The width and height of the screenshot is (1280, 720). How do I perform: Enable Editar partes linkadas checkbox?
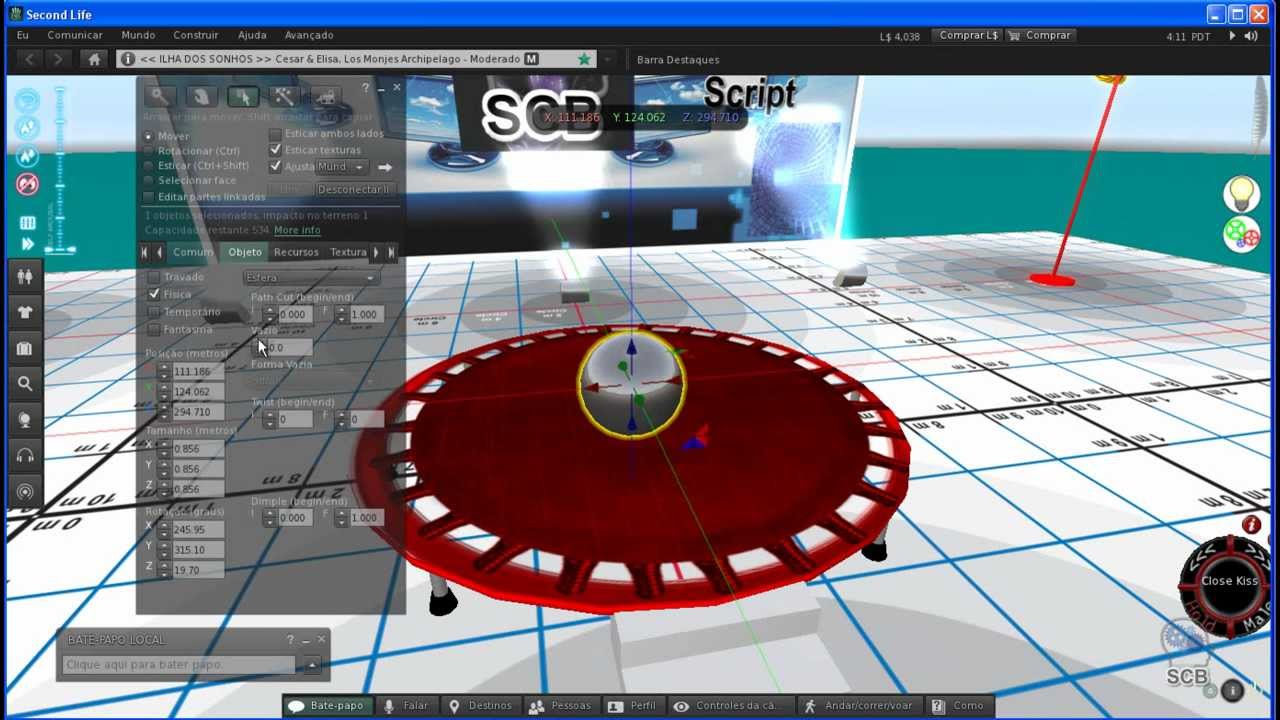pyautogui.click(x=149, y=197)
